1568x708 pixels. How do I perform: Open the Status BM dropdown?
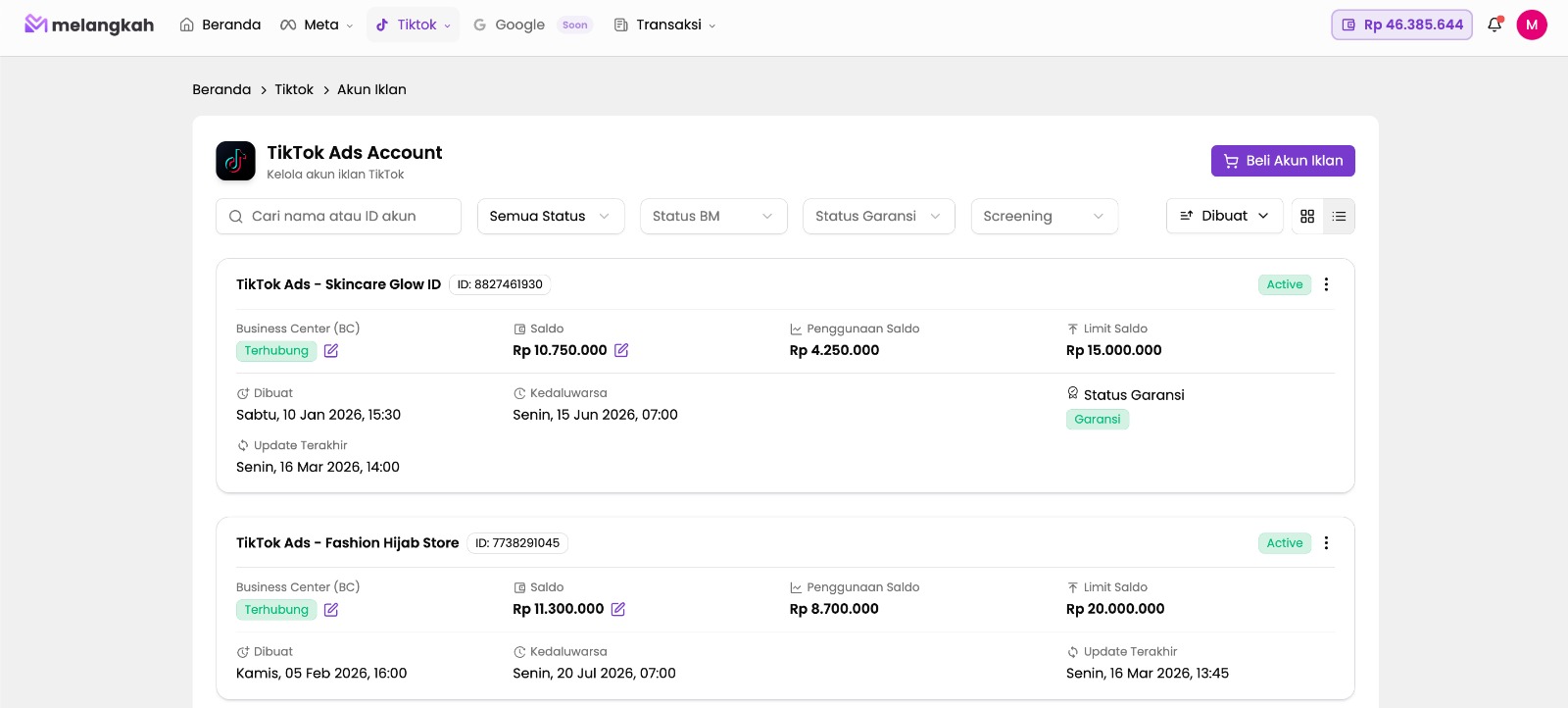(x=713, y=216)
